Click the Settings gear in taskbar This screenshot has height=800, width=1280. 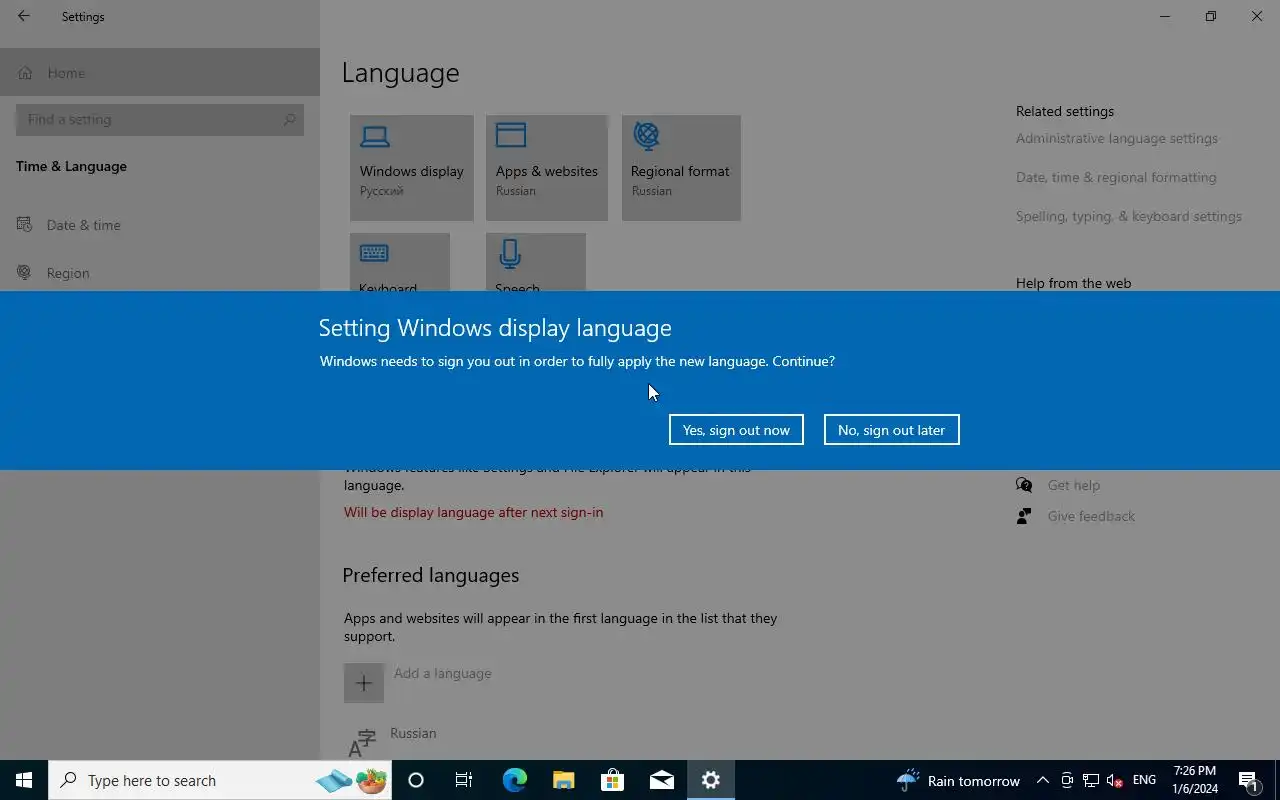click(x=711, y=780)
